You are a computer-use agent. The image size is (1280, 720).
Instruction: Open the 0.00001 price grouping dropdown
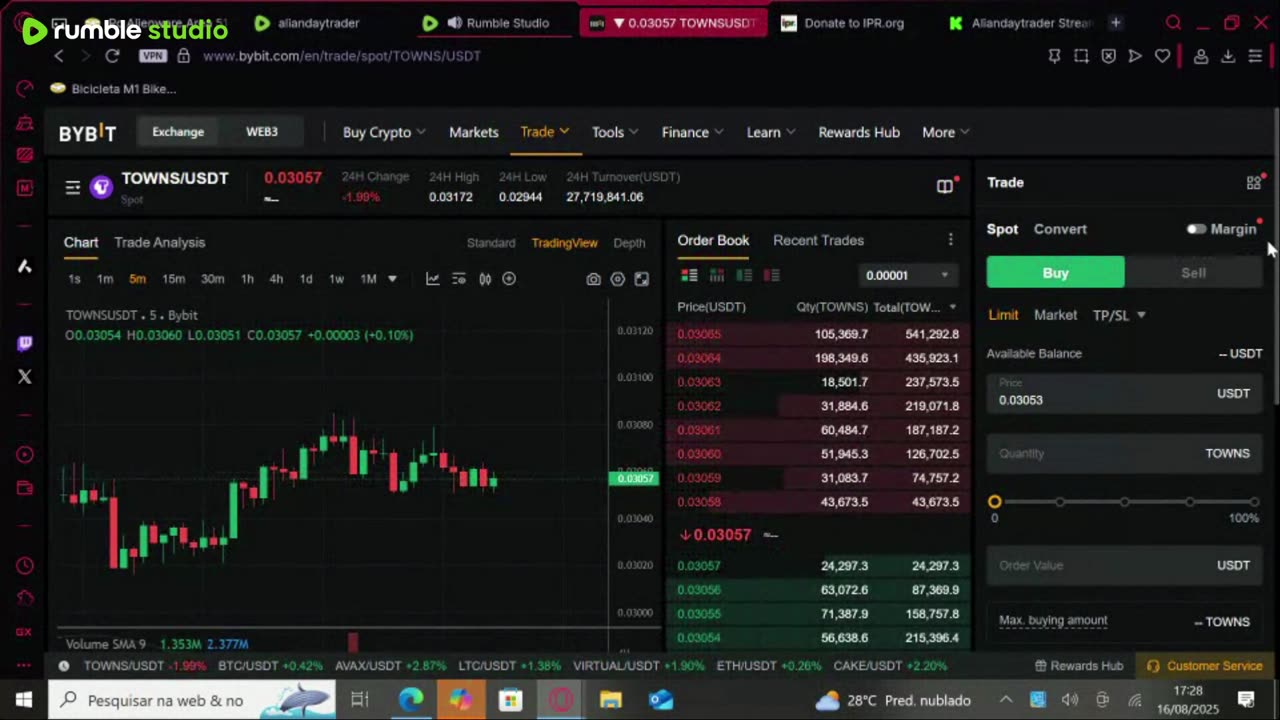906,275
